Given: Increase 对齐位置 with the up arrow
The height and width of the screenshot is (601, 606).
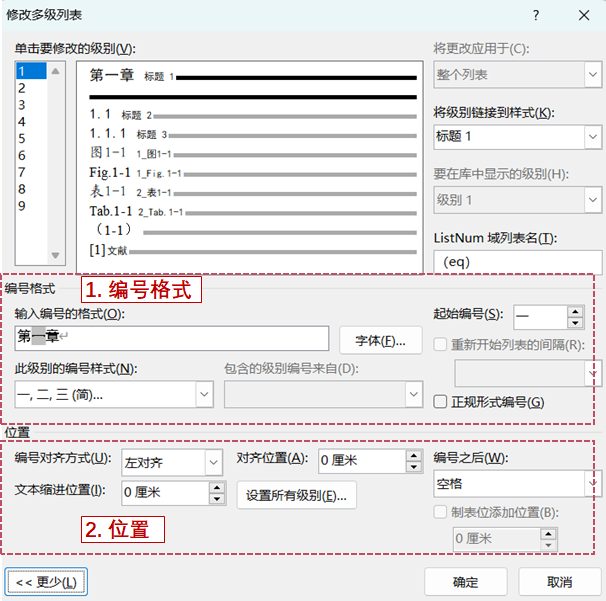Looking at the screenshot, I should pyautogui.click(x=414, y=455).
